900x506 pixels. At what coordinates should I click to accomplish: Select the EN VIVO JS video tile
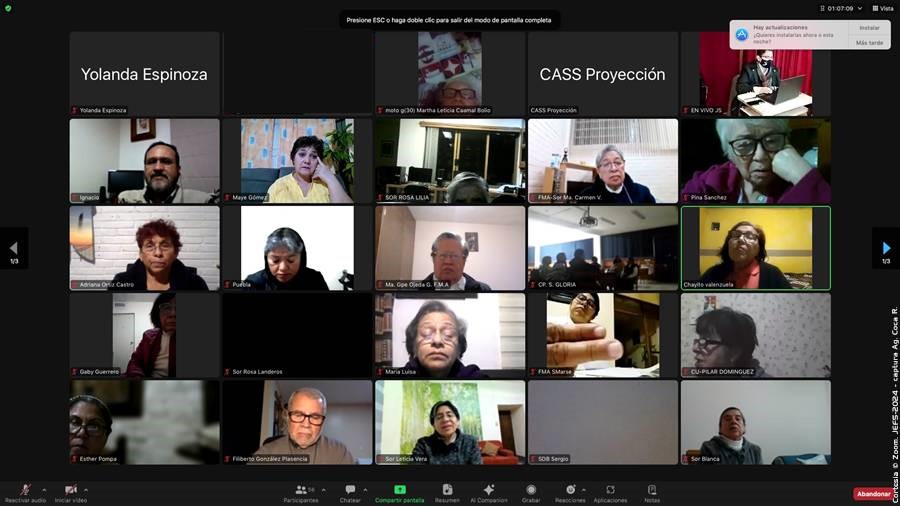pos(755,73)
